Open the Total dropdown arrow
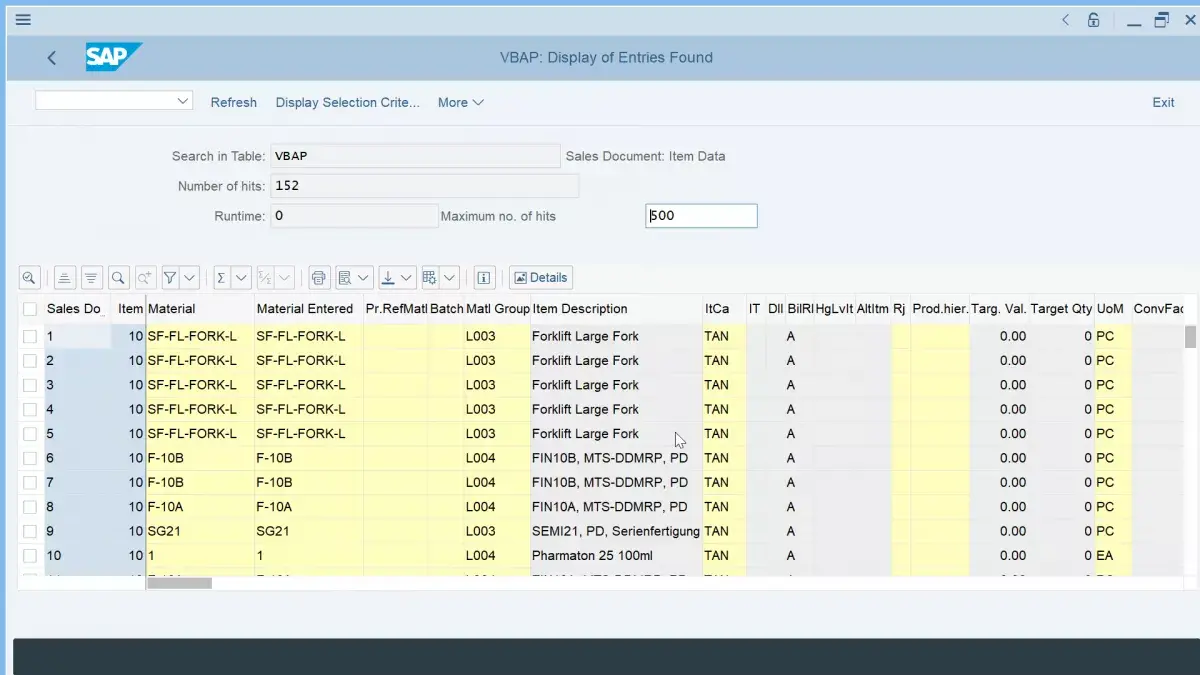Screen dimensions: 1200x675 (x=241, y=278)
